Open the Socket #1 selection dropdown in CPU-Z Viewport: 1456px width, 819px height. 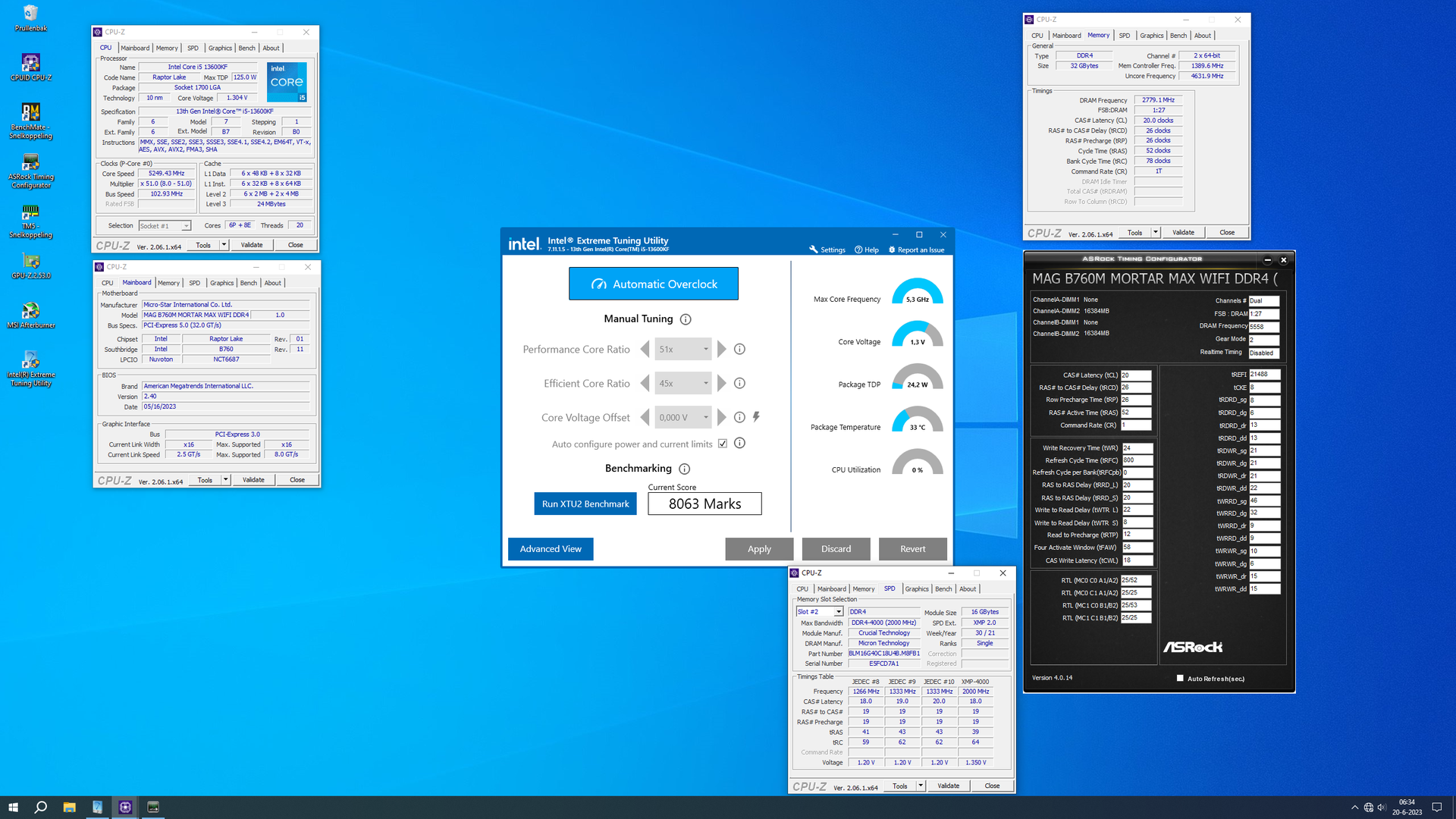pos(165,226)
